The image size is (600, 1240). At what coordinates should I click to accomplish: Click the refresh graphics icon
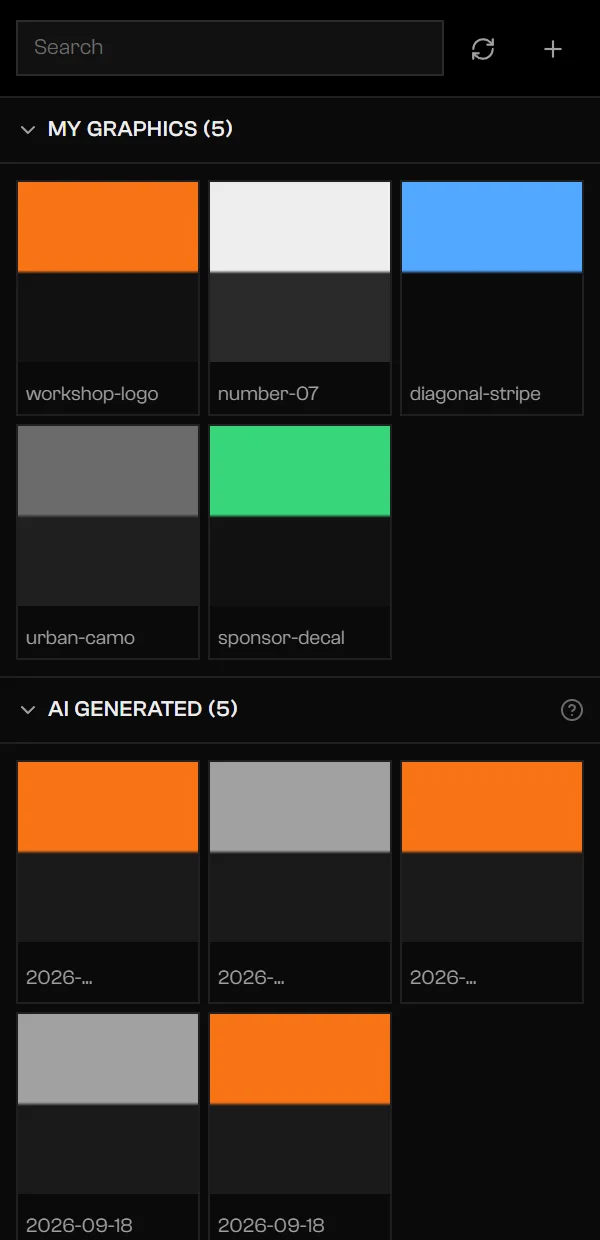click(x=483, y=48)
